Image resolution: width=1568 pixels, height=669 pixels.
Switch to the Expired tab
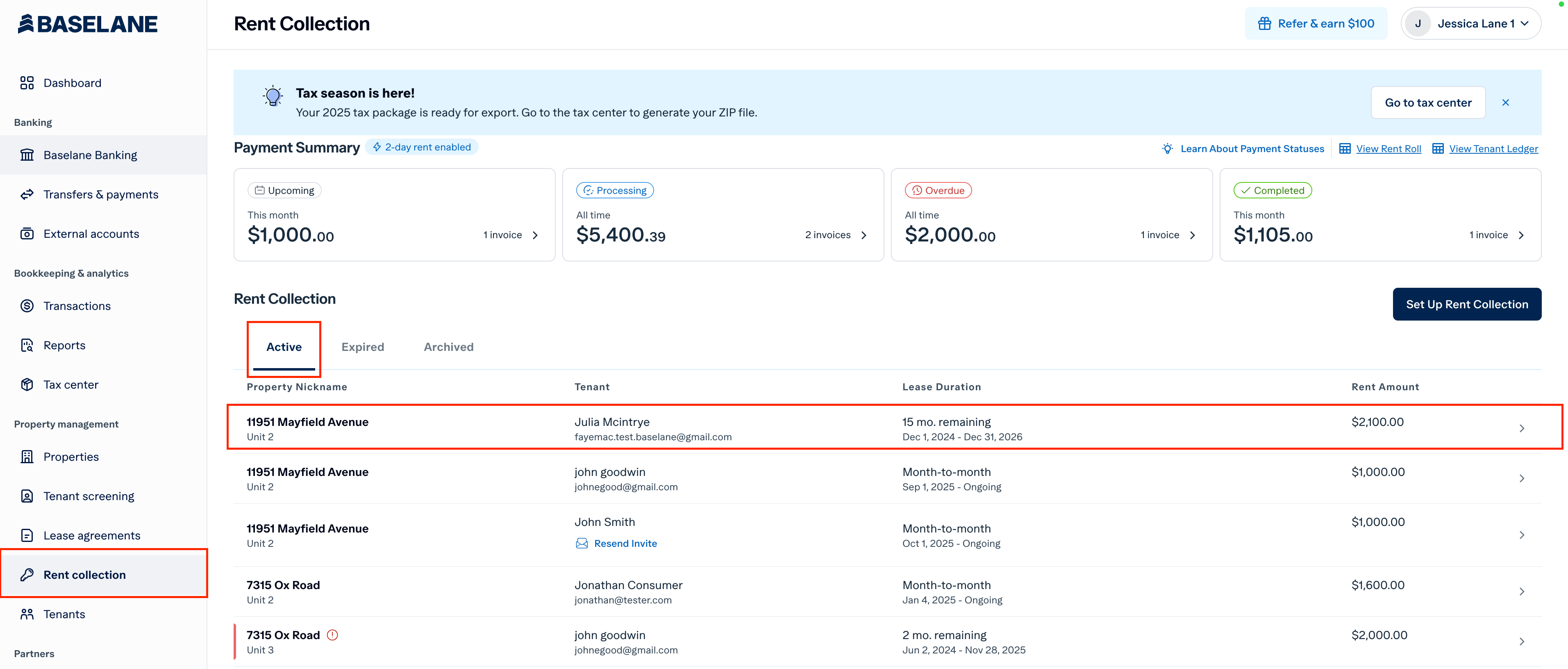363,347
